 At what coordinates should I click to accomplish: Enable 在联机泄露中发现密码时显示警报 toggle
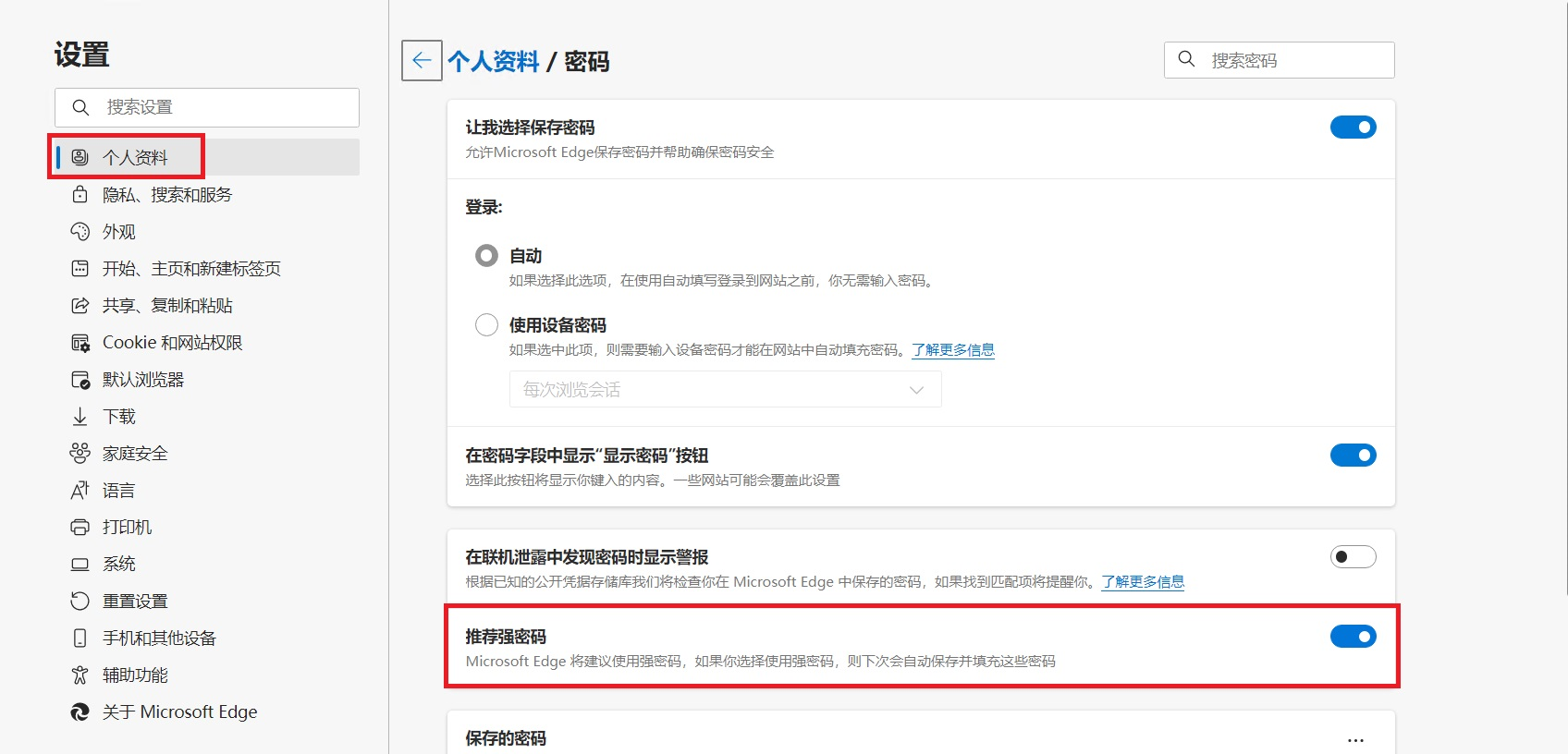point(1354,556)
